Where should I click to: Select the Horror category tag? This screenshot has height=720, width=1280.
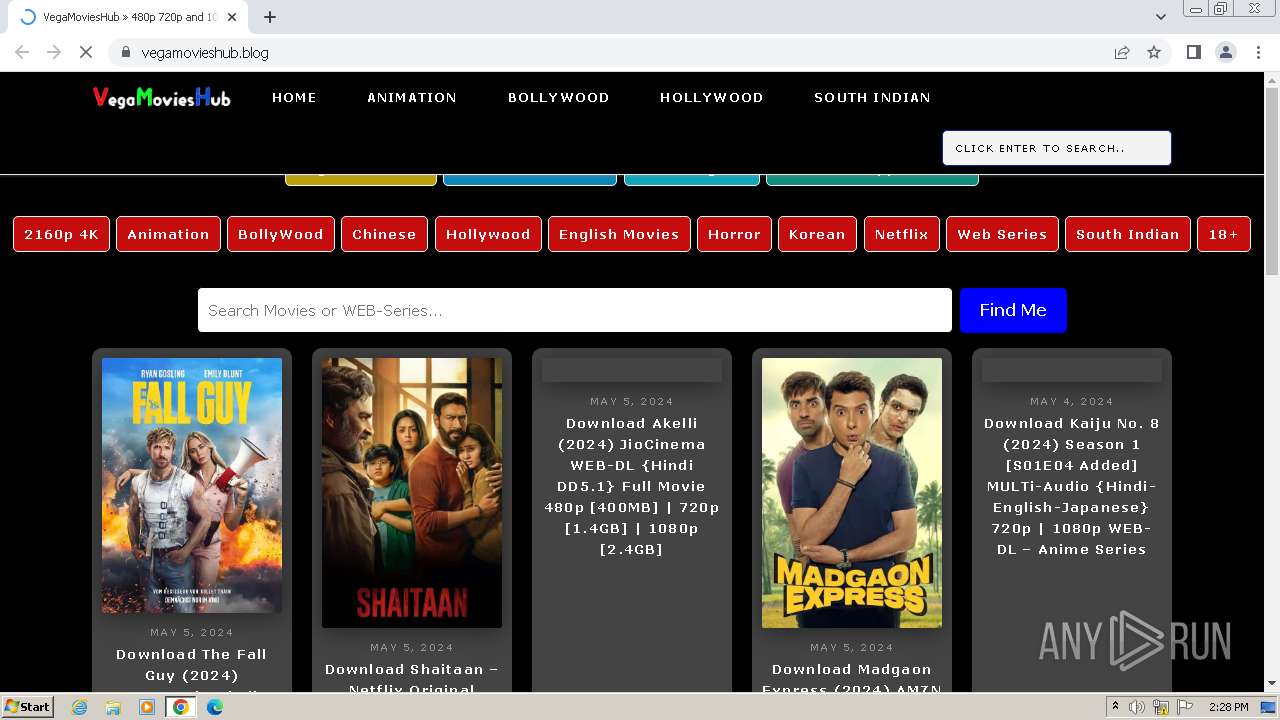[x=734, y=234]
